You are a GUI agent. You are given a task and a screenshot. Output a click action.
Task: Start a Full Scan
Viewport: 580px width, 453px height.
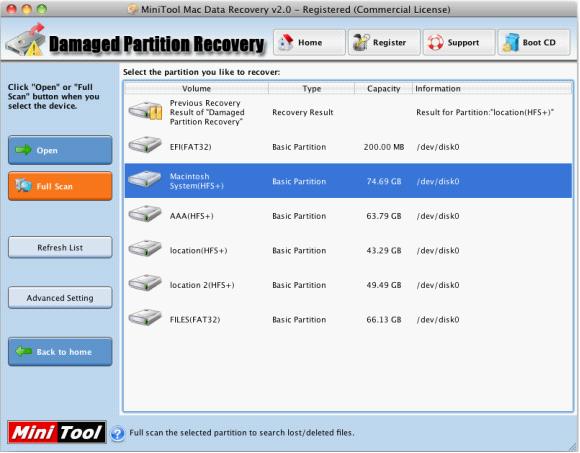60,186
